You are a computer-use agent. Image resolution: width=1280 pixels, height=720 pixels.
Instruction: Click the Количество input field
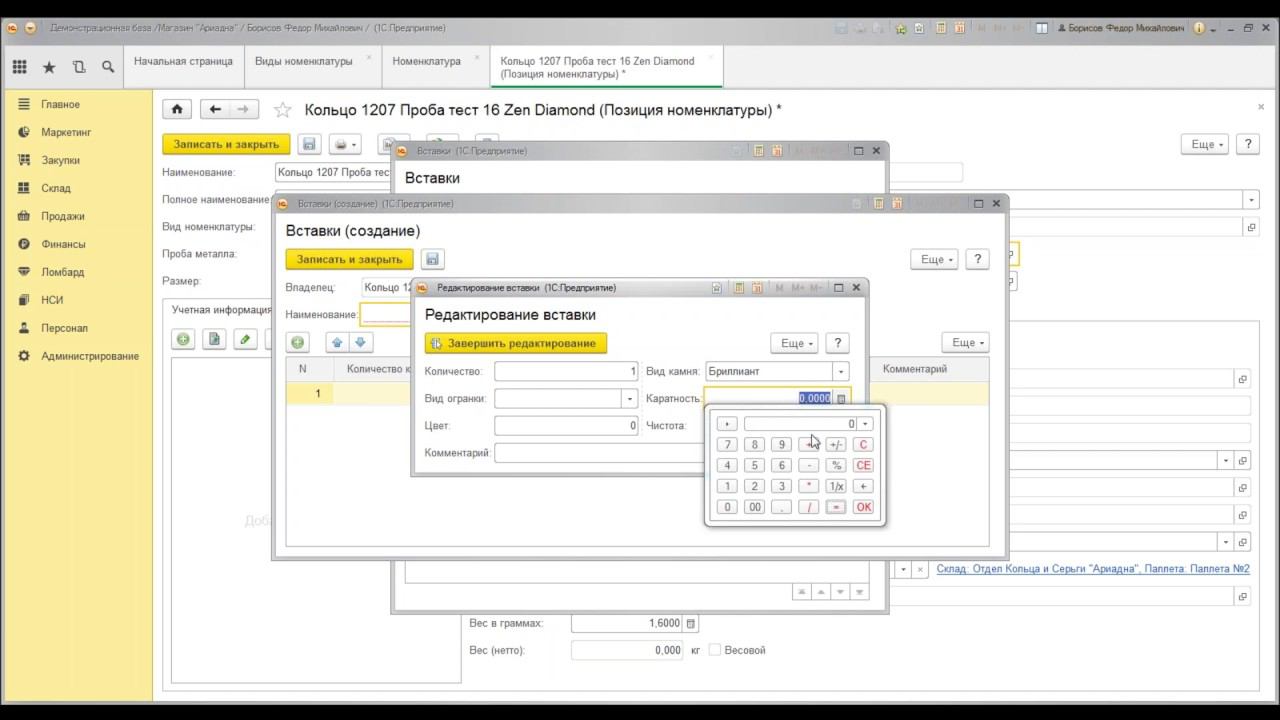[x=566, y=371]
